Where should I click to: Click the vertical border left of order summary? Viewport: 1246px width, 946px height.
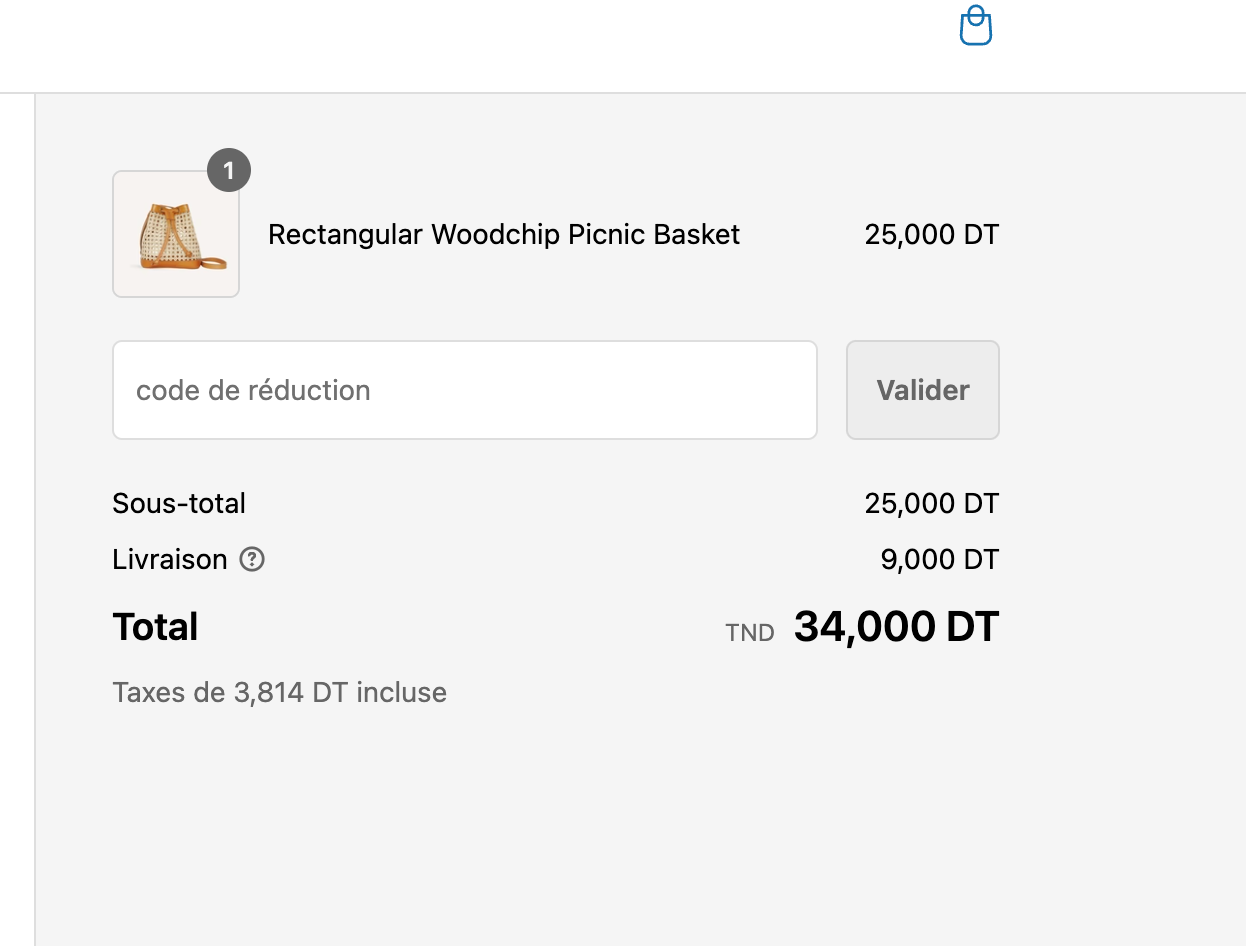35,500
